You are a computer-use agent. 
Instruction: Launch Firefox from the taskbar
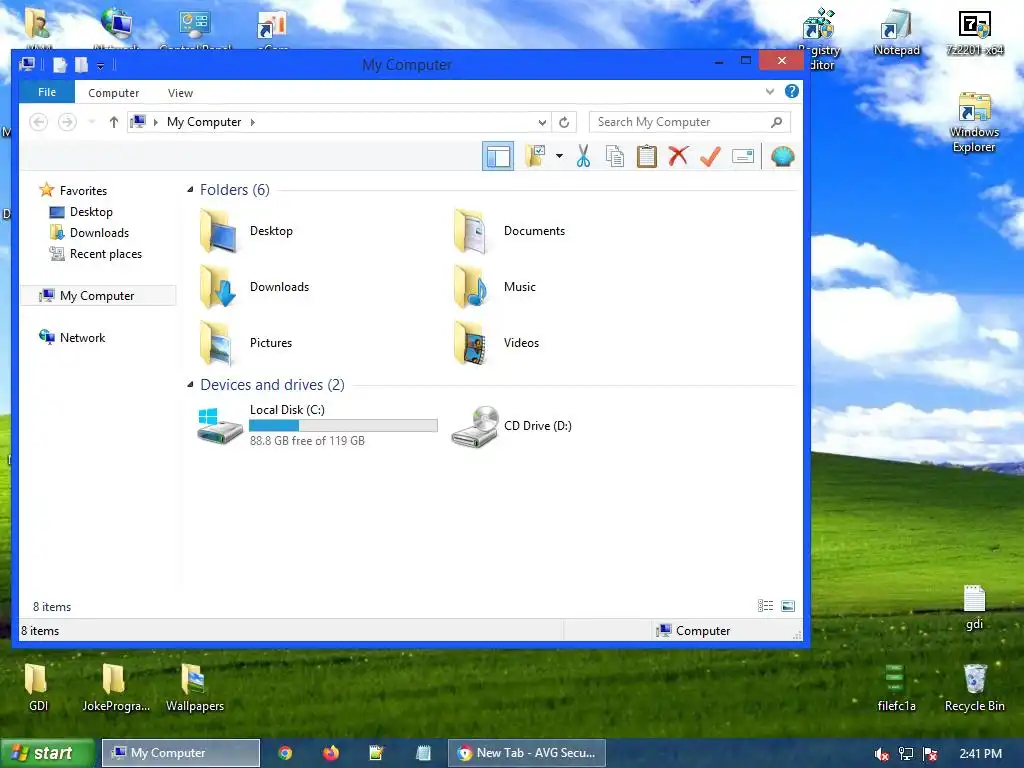(331, 753)
